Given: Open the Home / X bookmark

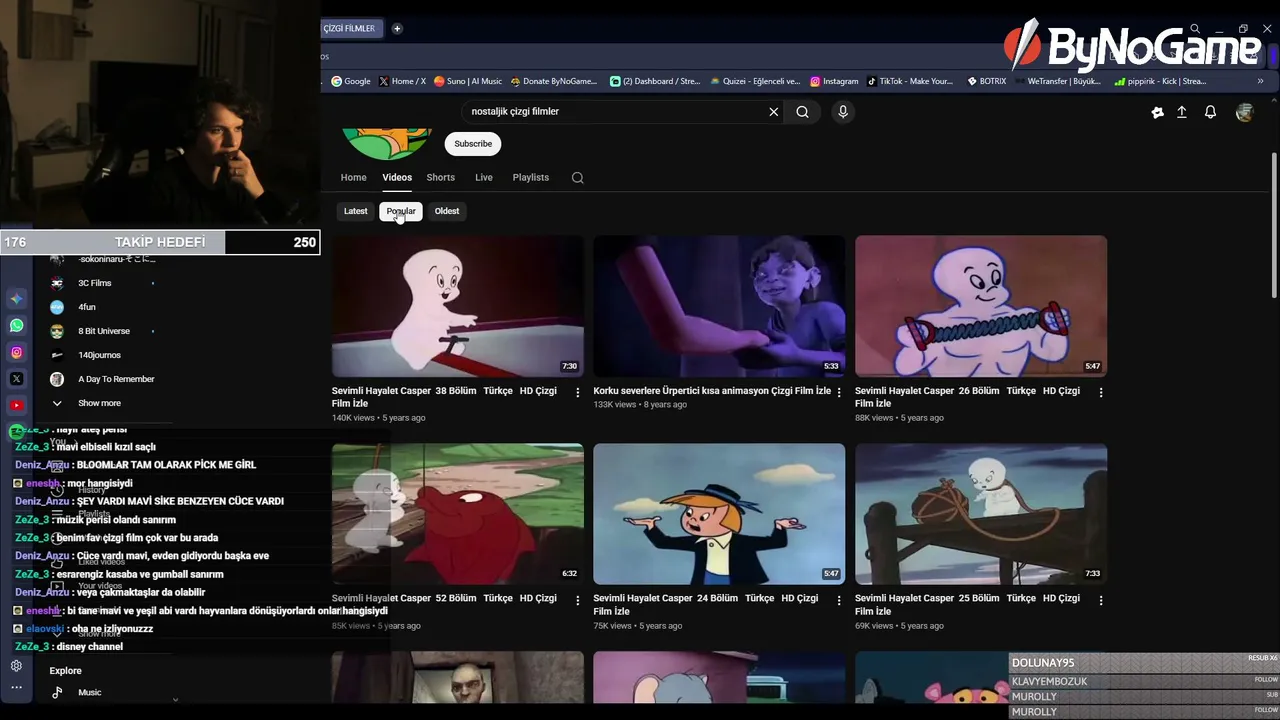Looking at the screenshot, I should tap(402, 81).
